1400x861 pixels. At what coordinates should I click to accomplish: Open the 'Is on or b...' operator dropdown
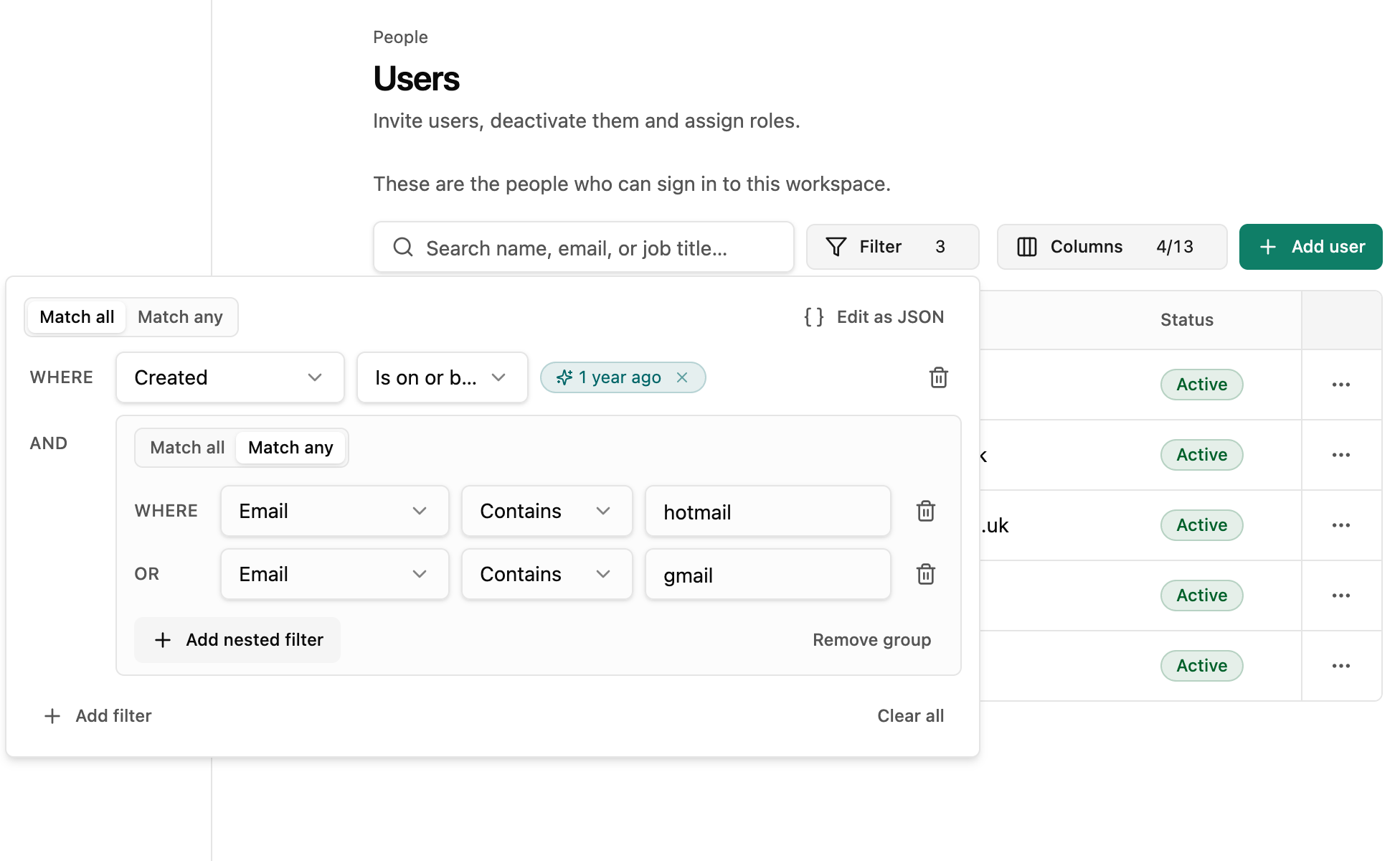point(443,377)
